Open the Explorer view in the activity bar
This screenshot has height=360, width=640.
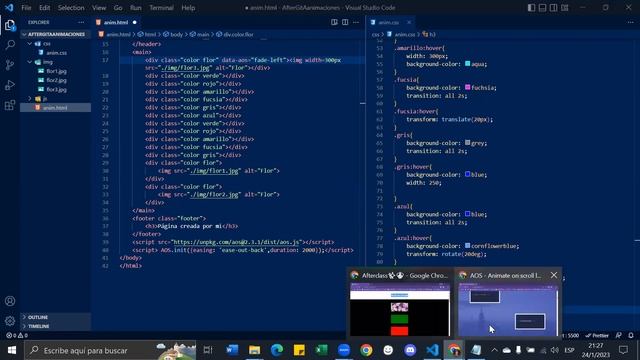10,25
